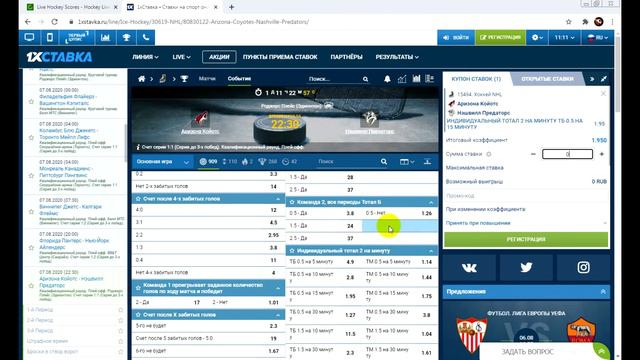Click the info icon beside Сумма ставки
The image size is (640, 360).
coord(489,154)
